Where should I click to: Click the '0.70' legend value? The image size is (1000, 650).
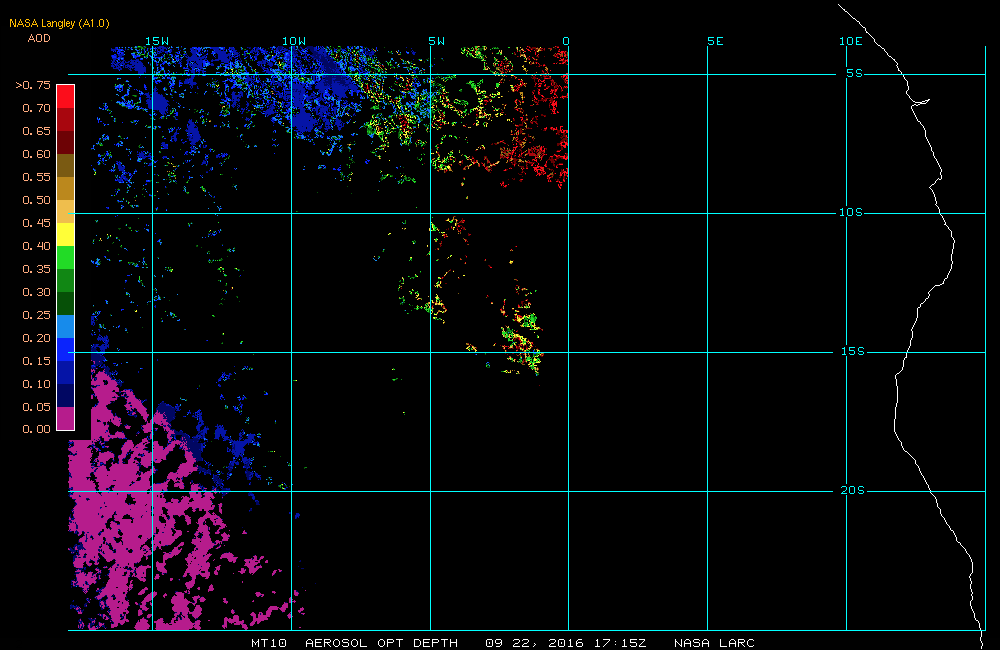[x=36, y=108]
